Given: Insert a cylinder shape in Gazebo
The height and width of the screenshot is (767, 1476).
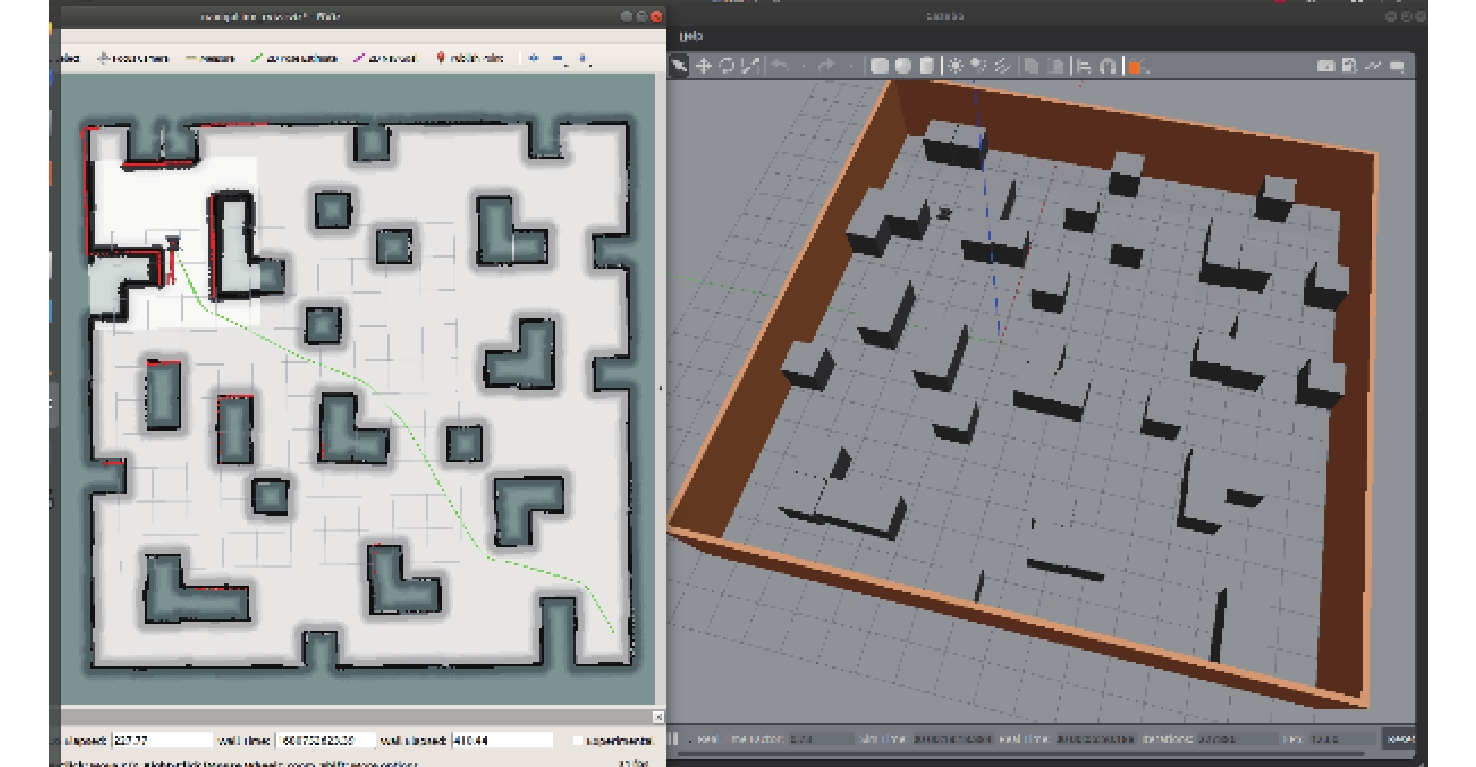Looking at the screenshot, I should [927, 66].
